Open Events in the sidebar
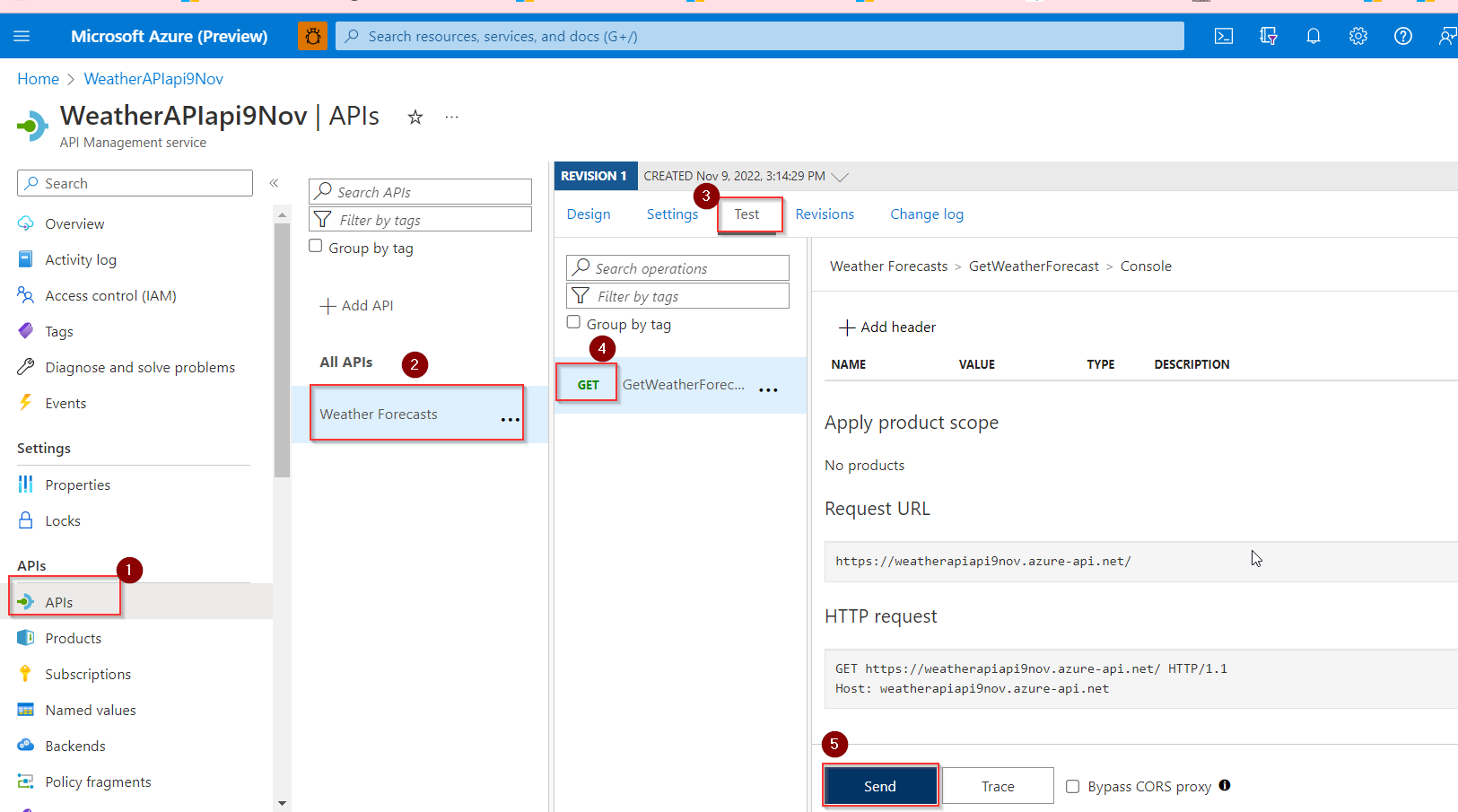The height and width of the screenshot is (812, 1458). 65,404
